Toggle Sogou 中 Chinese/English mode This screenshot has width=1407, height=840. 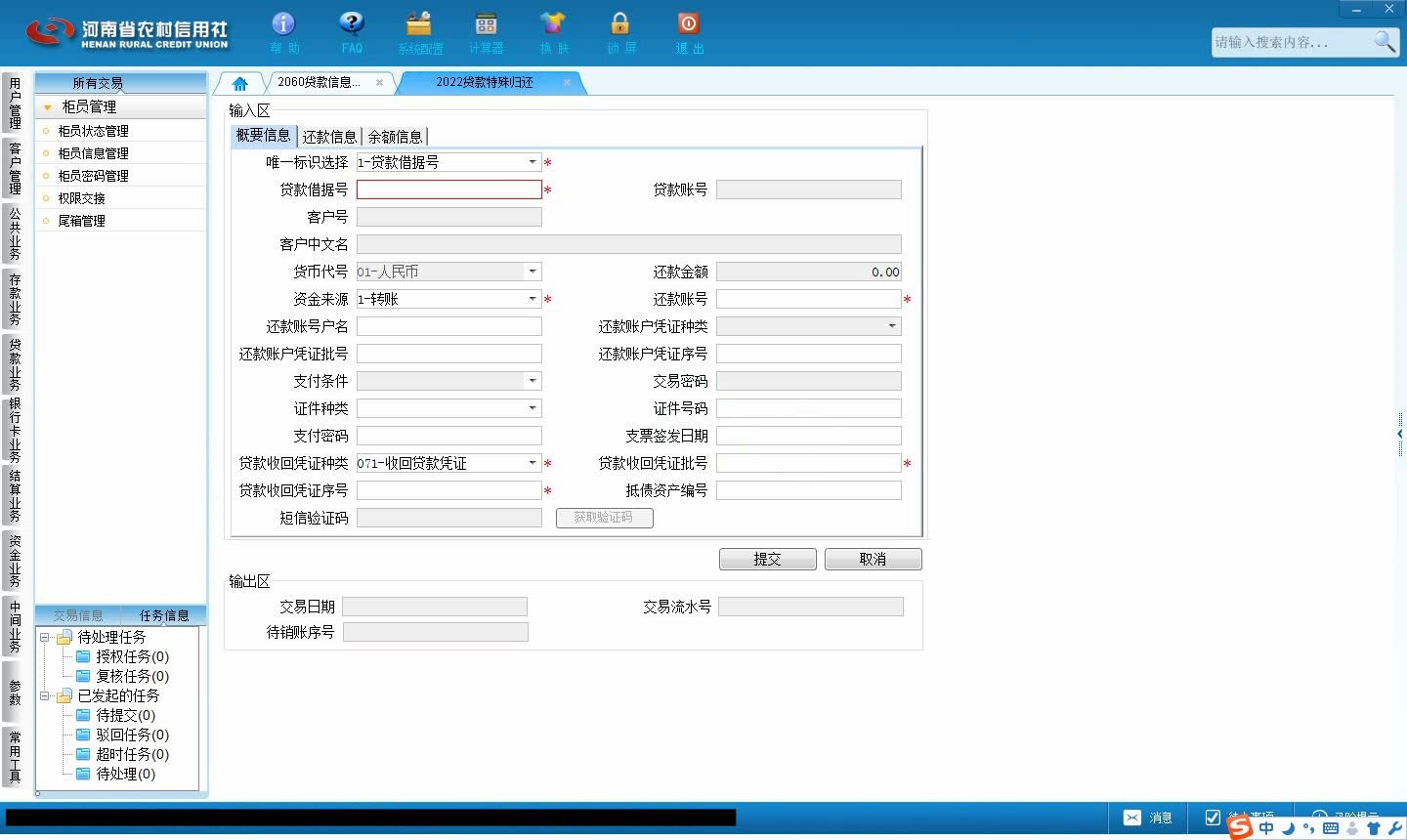click(1266, 828)
